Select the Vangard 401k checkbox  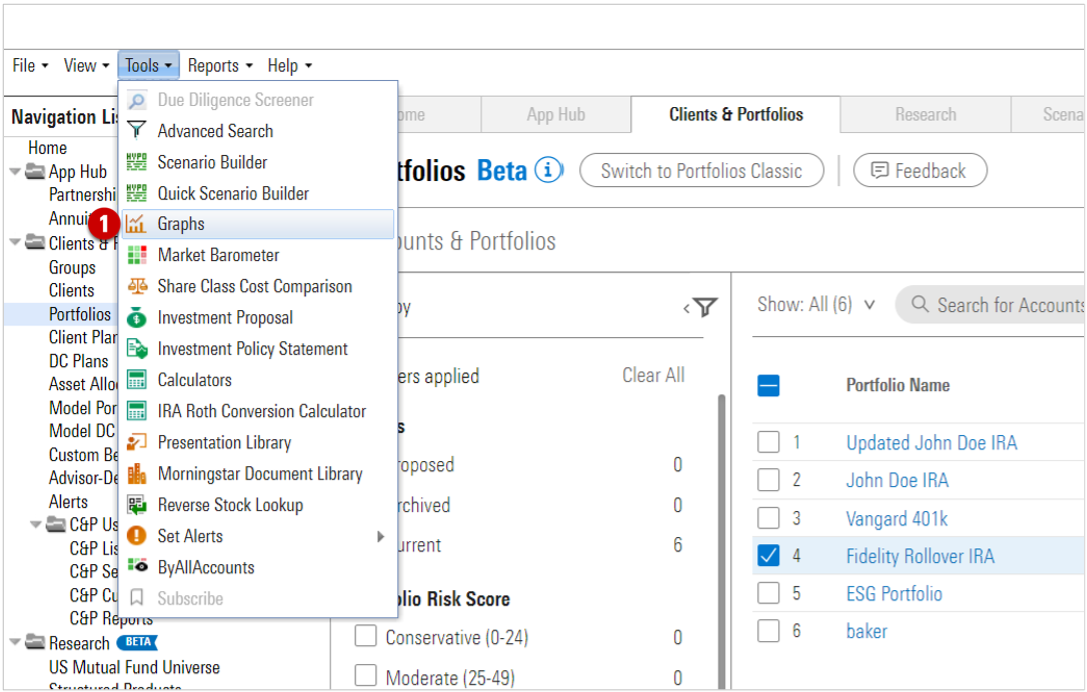click(x=768, y=517)
